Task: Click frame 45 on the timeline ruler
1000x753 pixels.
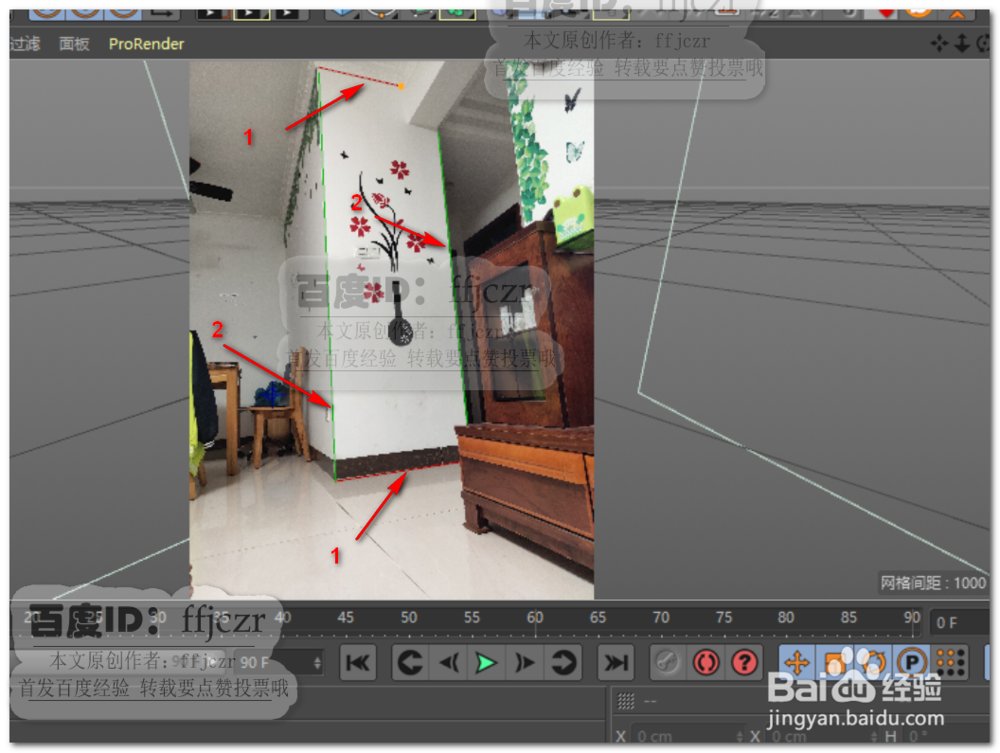Action: click(346, 618)
